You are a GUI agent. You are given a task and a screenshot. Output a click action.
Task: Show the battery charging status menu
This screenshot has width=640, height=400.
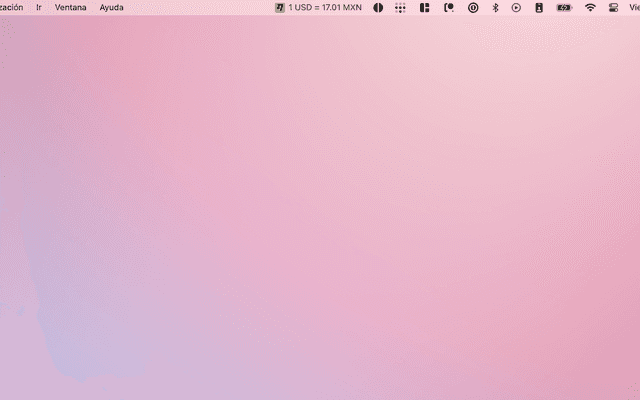[x=564, y=7]
